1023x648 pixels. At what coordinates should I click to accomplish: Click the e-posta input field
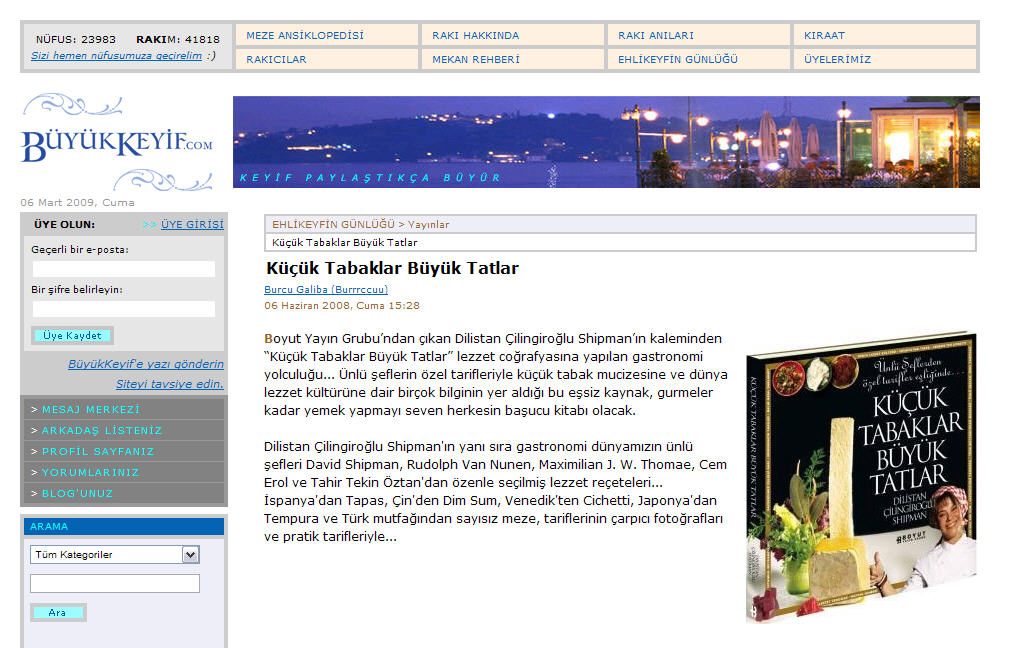[x=123, y=269]
